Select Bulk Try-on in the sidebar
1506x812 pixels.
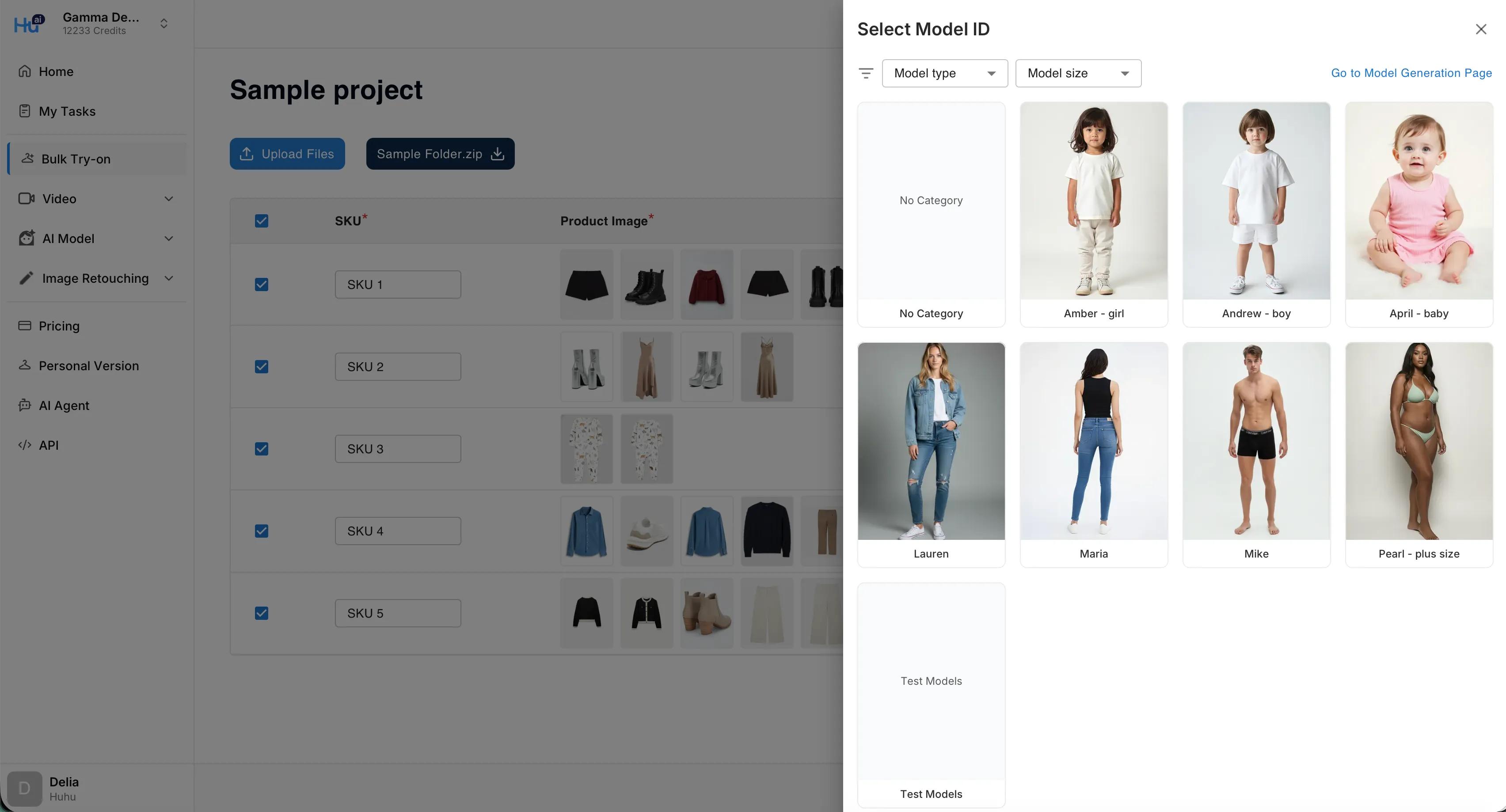pyautogui.click(x=96, y=159)
